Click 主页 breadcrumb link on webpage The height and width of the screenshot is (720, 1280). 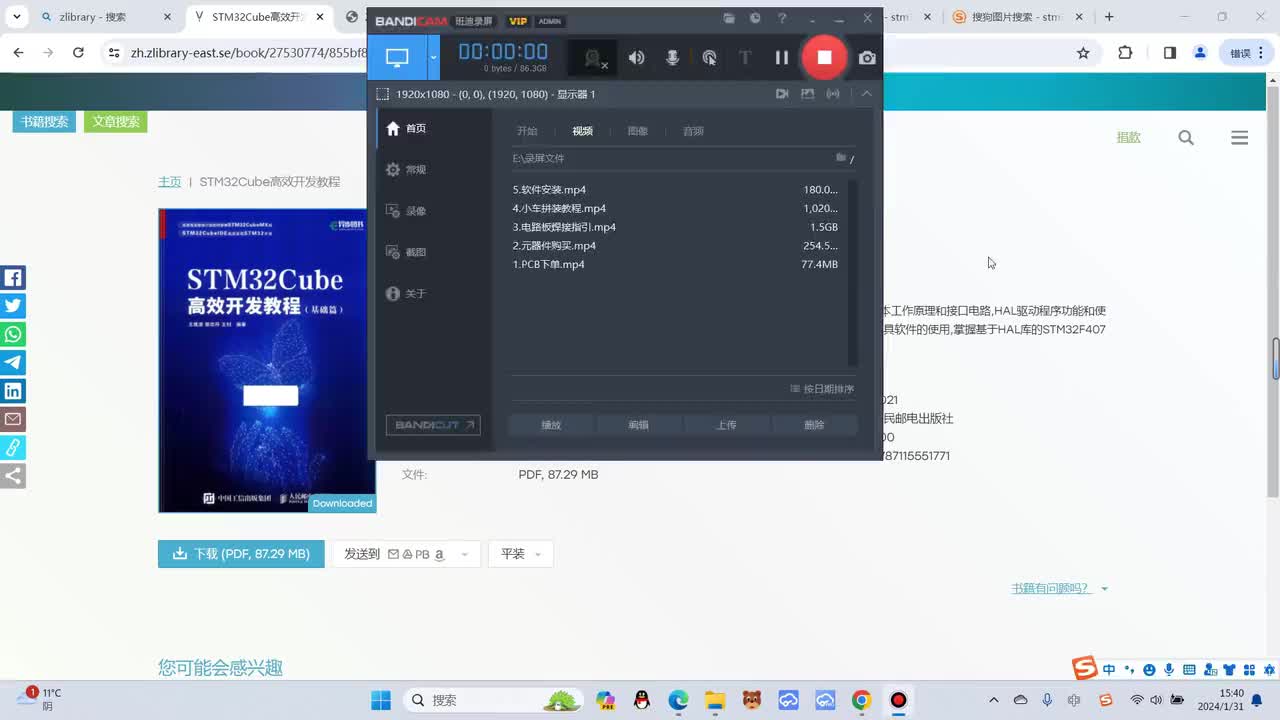tap(169, 182)
